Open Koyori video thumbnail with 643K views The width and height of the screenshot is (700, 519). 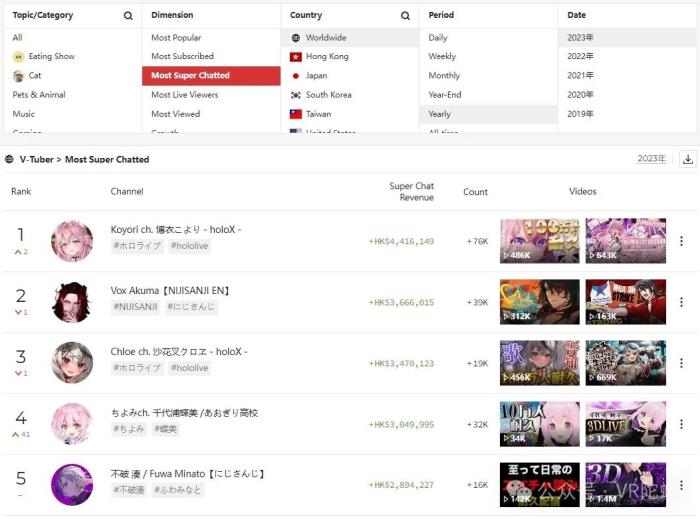(625, 241)
